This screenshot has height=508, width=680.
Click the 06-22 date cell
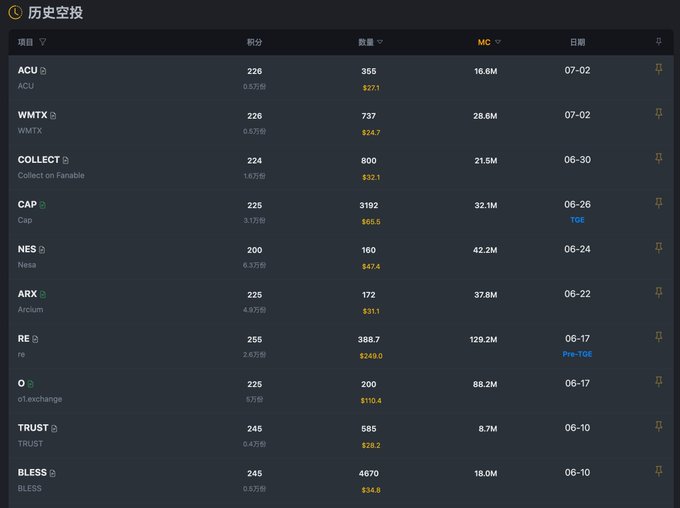coord(577,294)
